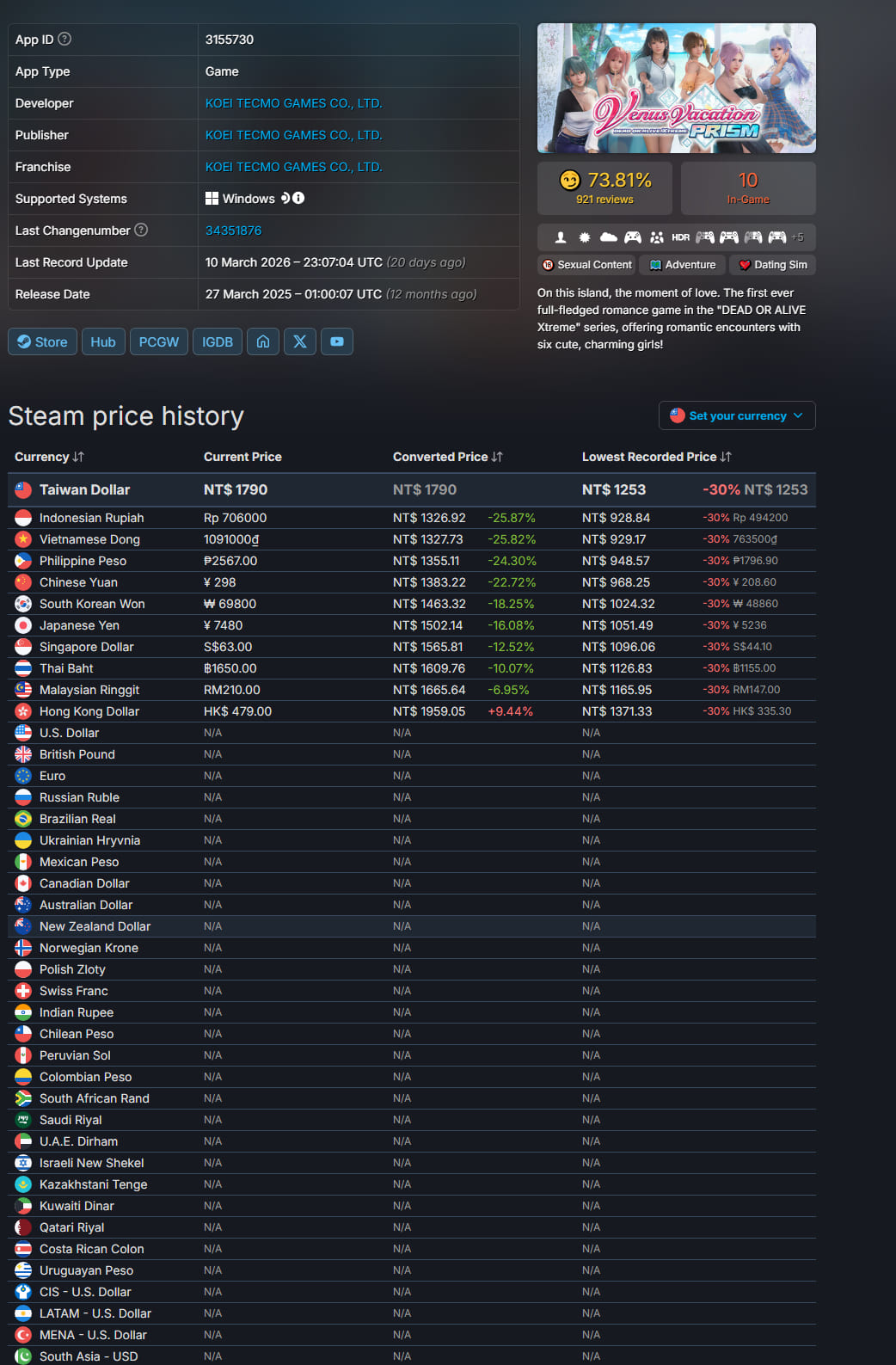This screenshot has width=896, height=1365.
Task: Click the Single-player feature icon
Action: tap(561, 237)
